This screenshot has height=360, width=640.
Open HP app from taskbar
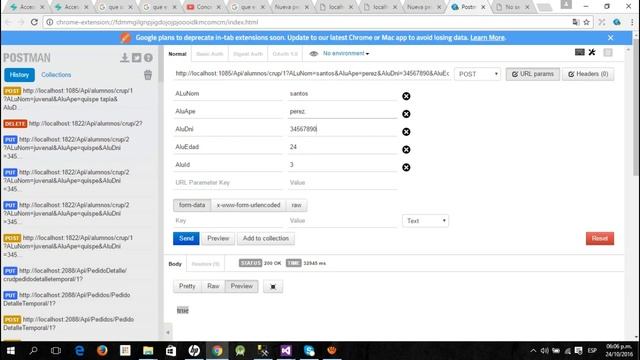[x=194, y=351]
